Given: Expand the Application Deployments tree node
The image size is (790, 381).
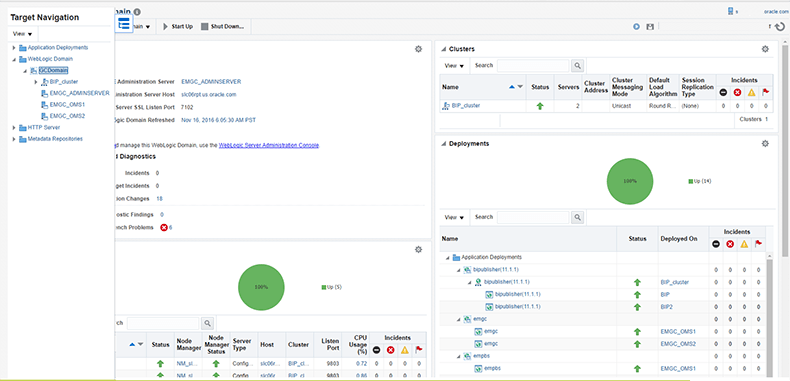Looking at the screenshot, I should click(x=14, y=48).
